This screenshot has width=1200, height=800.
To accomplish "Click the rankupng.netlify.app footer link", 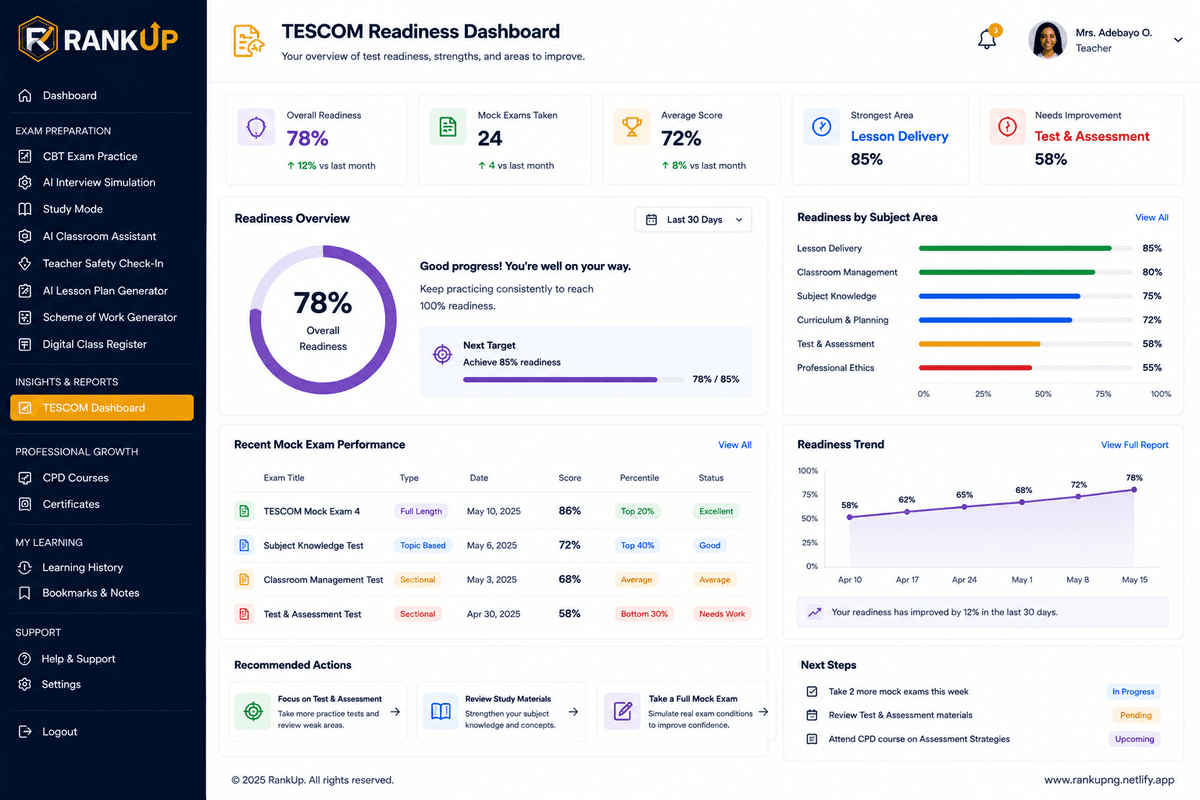I will [1109, 780].
